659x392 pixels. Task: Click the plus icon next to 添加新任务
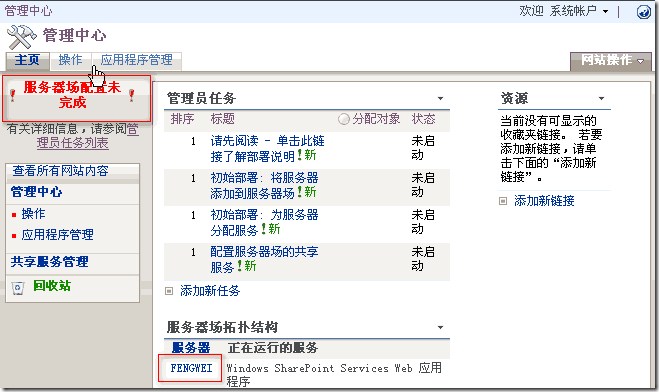169,291
